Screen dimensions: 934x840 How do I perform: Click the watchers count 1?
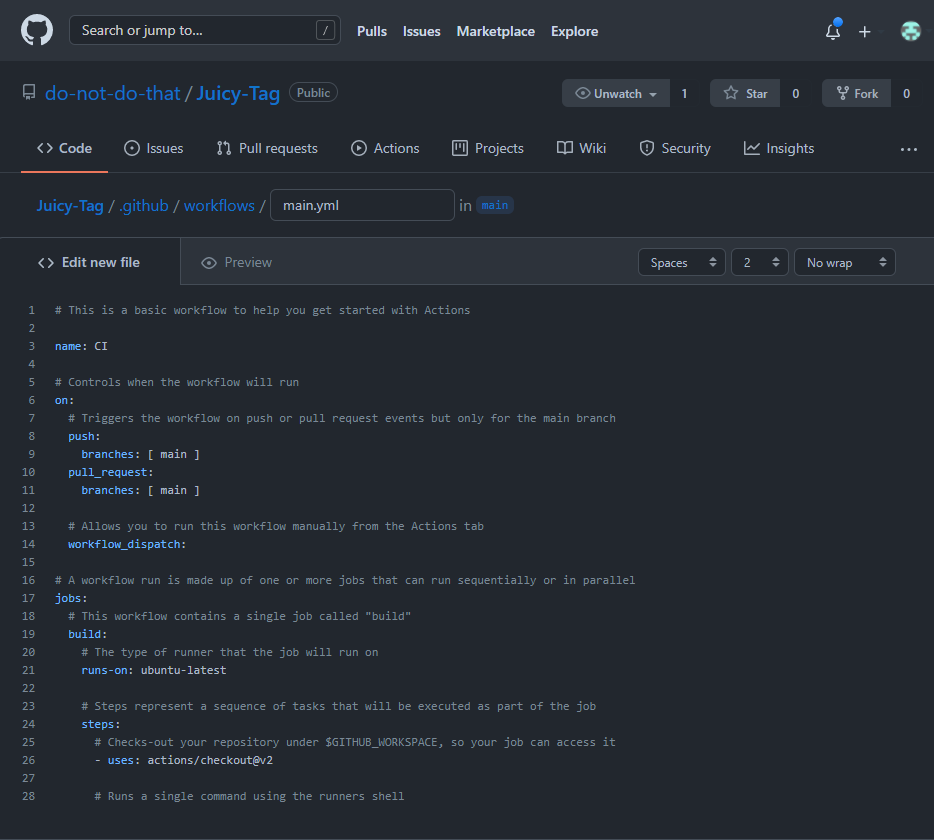pyautogui.click(x=684, y=94)
